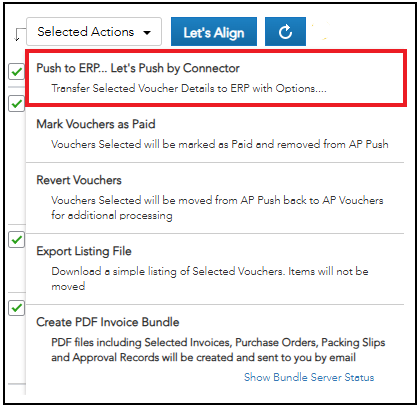Open the Selected Actions dropdown
This screenshot has width=420, height=407.
(x=94, y=32)
